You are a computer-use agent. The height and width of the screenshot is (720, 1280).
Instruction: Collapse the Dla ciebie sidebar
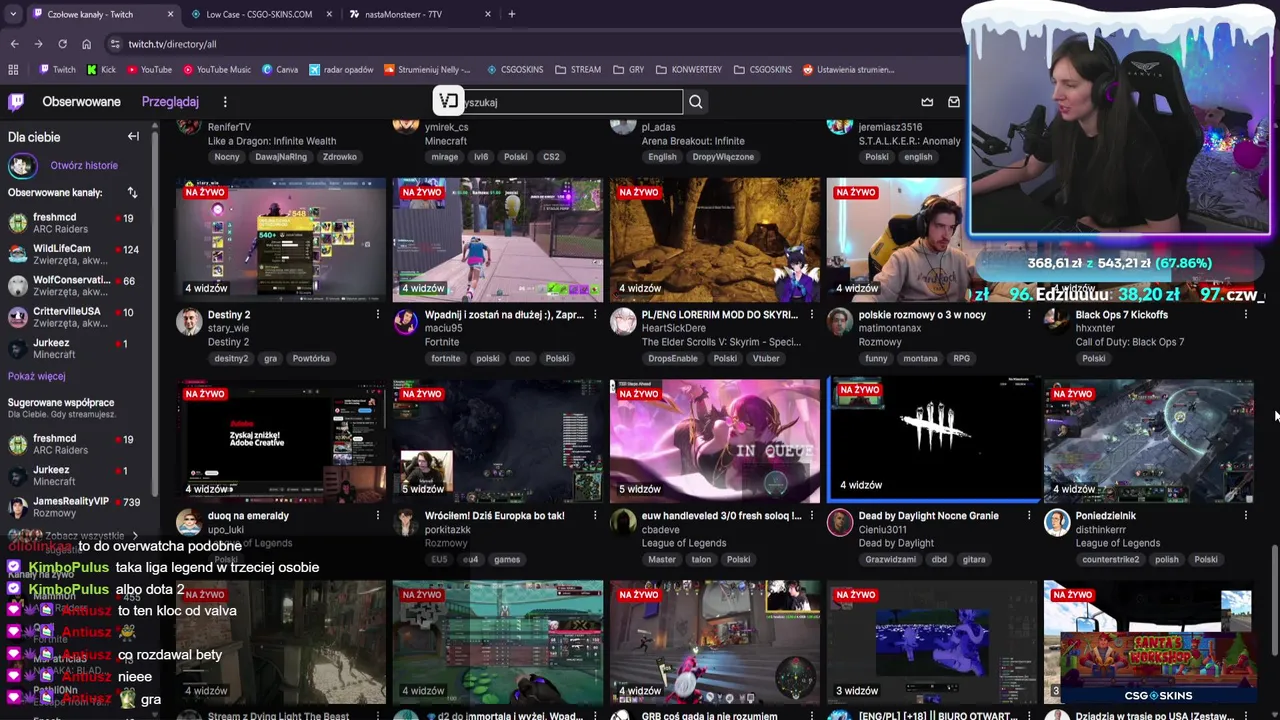tap(133, 137)
